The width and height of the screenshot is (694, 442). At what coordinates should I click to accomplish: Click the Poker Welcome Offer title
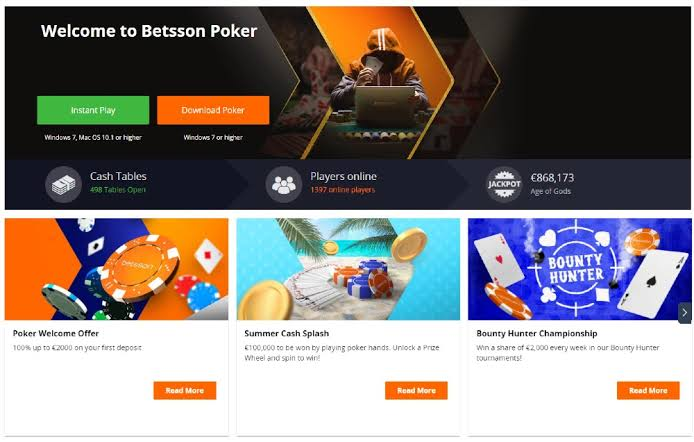click(56, 333)
